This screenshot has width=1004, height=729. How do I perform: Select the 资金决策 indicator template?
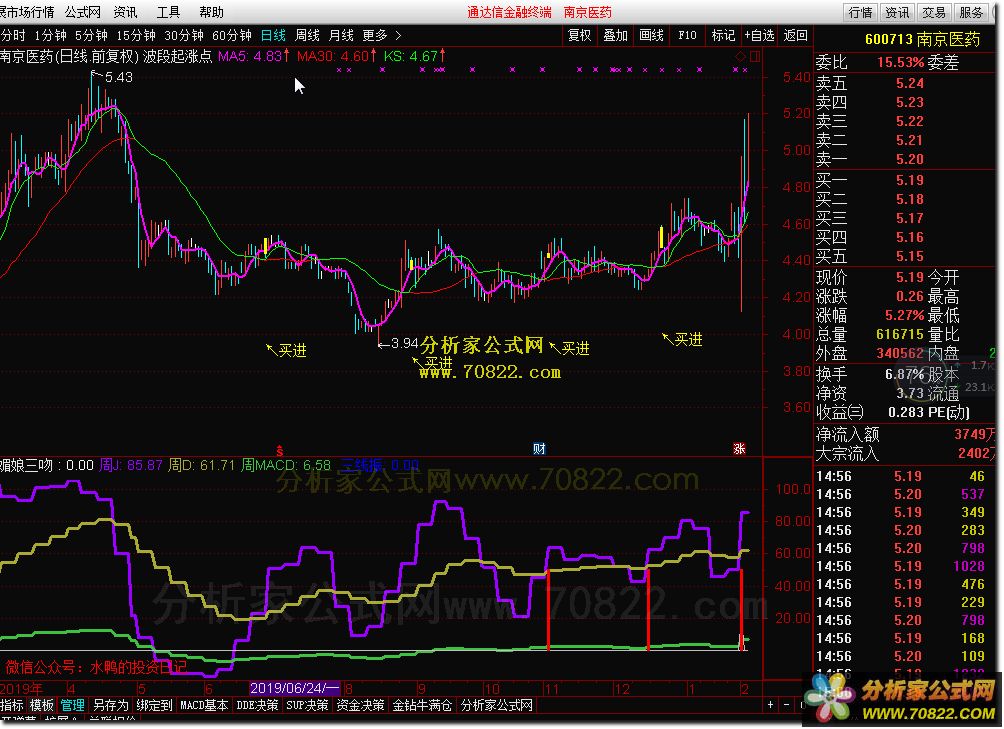pos(360,705)
